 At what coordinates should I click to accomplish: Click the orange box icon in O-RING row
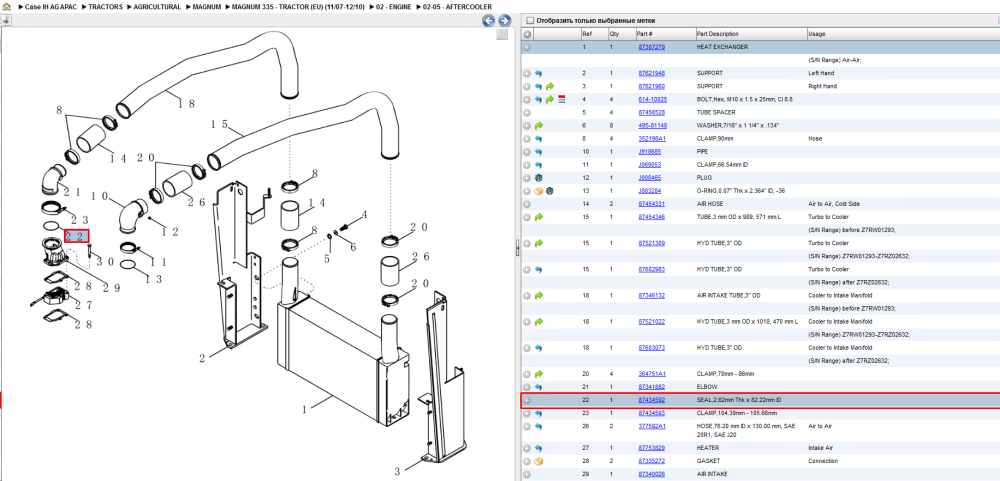tap(538, 191)
